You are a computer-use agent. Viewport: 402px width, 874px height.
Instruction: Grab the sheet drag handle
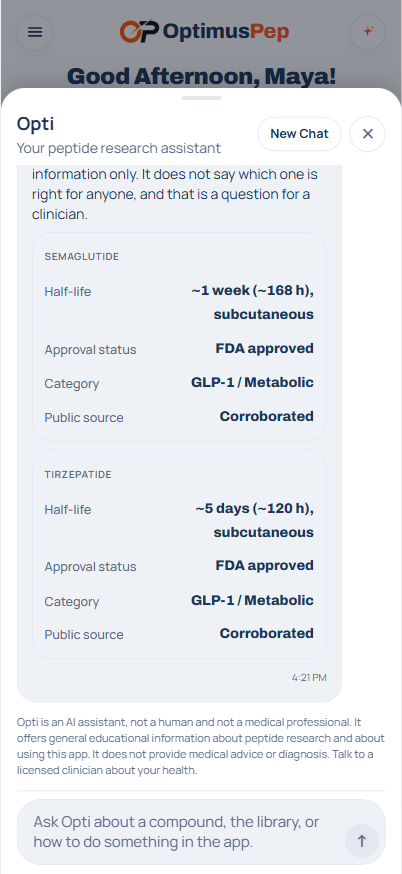201,98
